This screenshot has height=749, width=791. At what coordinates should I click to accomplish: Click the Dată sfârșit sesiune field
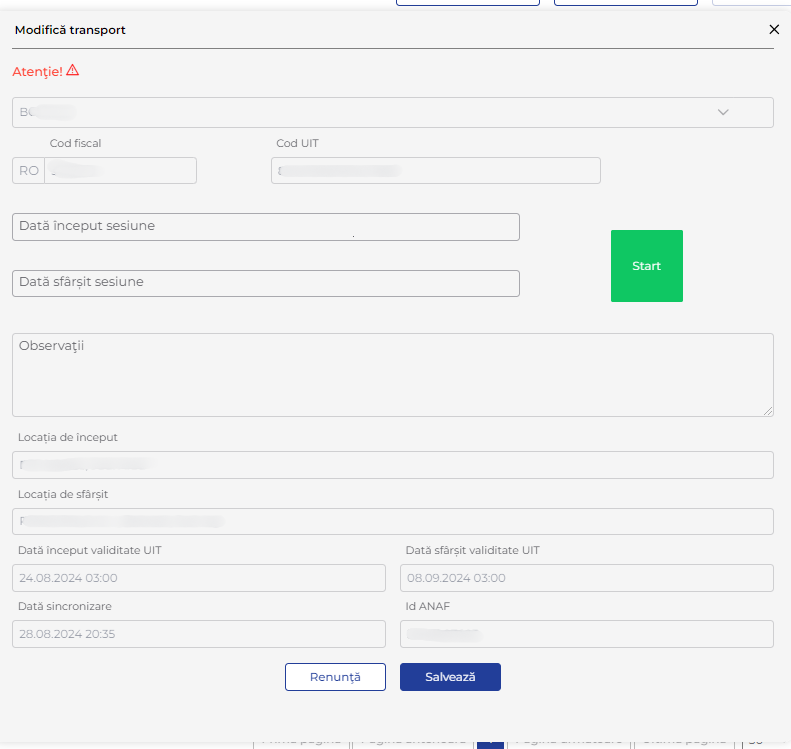pyautogui.click(x=265, y=283)
